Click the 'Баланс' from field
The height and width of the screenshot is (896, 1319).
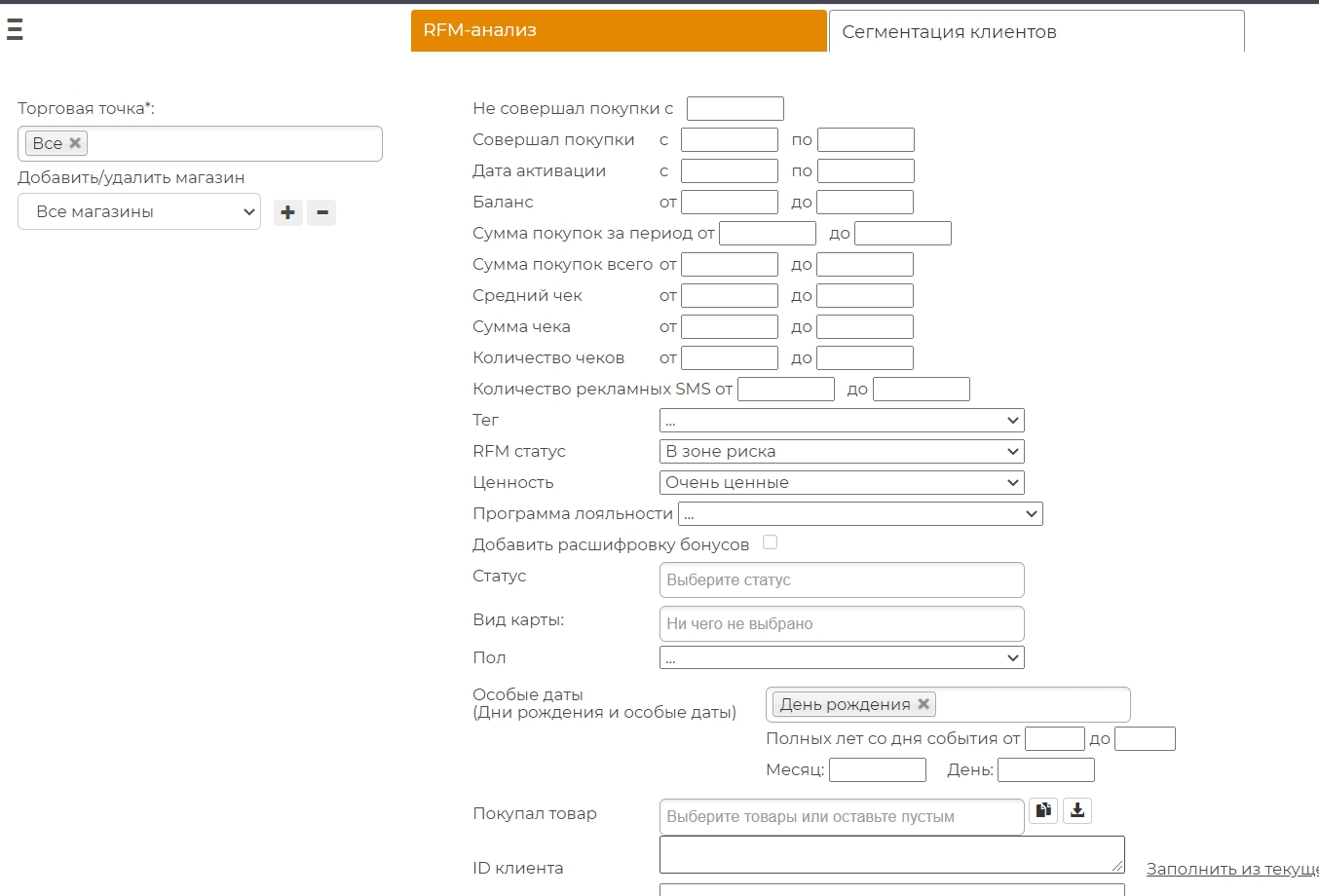(730, 203)
